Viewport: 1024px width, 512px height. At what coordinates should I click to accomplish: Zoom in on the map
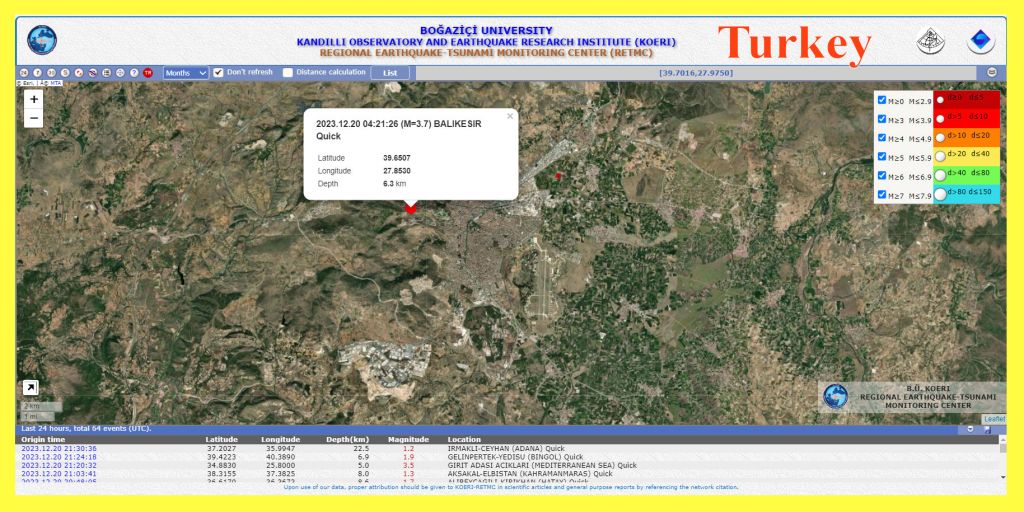34,99
